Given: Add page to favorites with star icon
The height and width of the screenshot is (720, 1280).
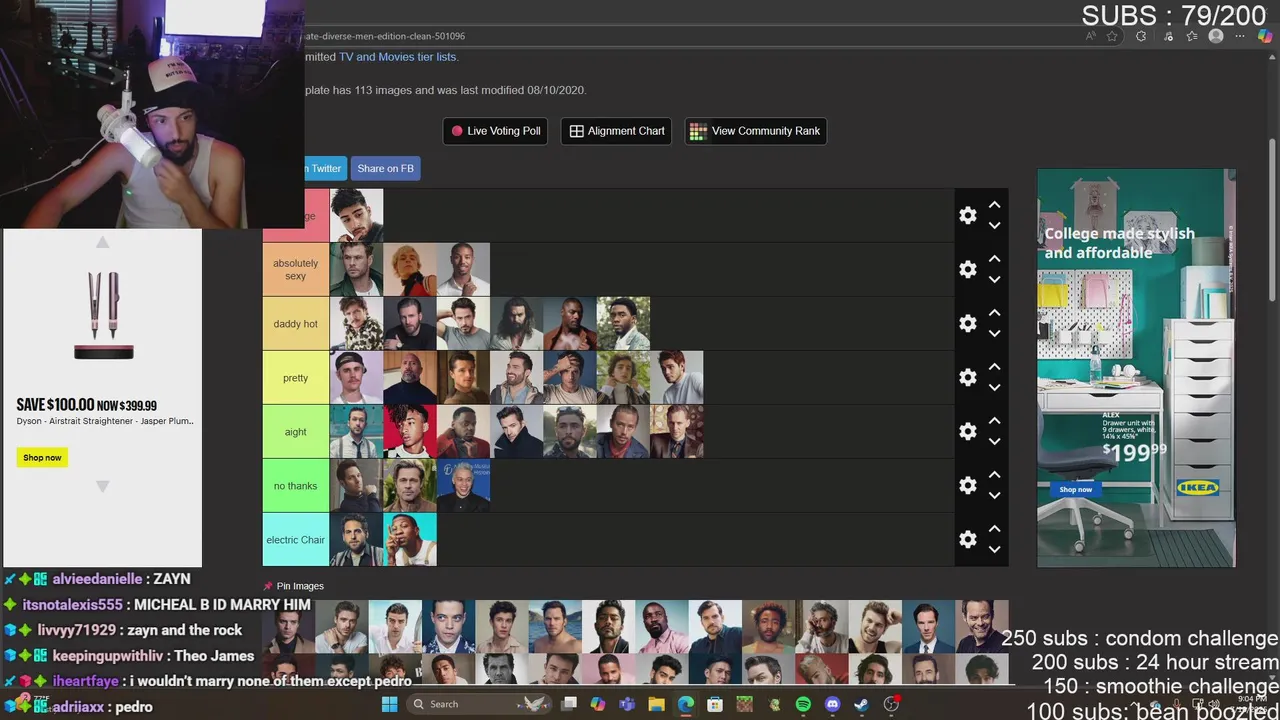Looking at the screenshot, I should [1112, 36].
